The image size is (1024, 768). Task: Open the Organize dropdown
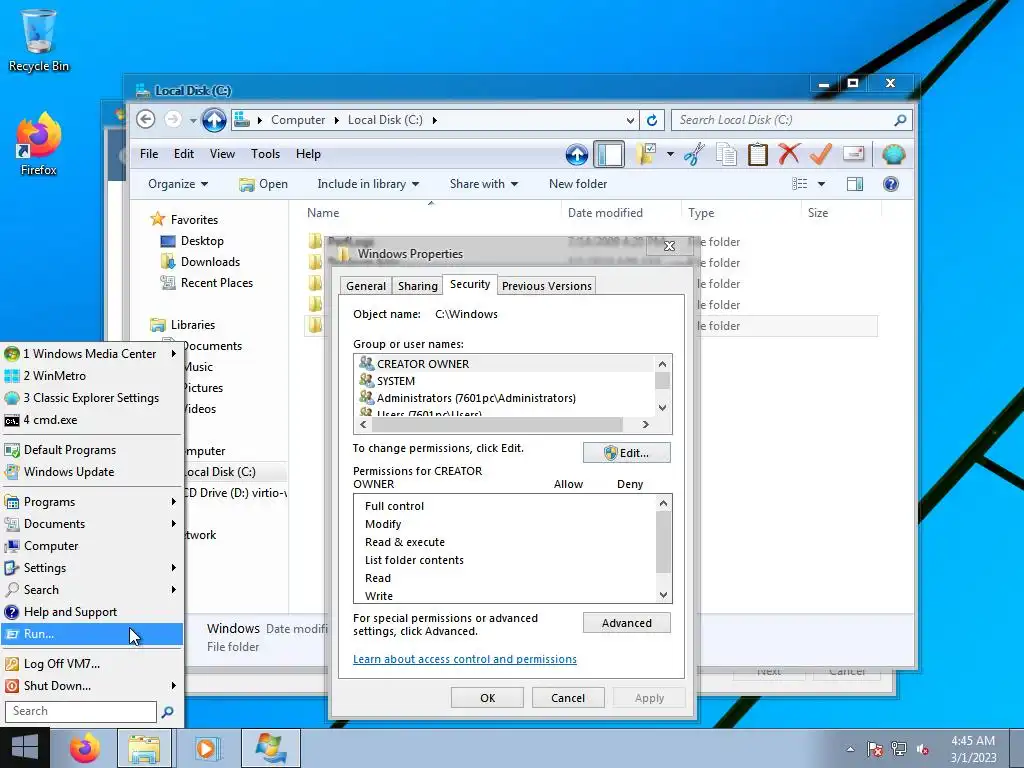coord(178,184)
